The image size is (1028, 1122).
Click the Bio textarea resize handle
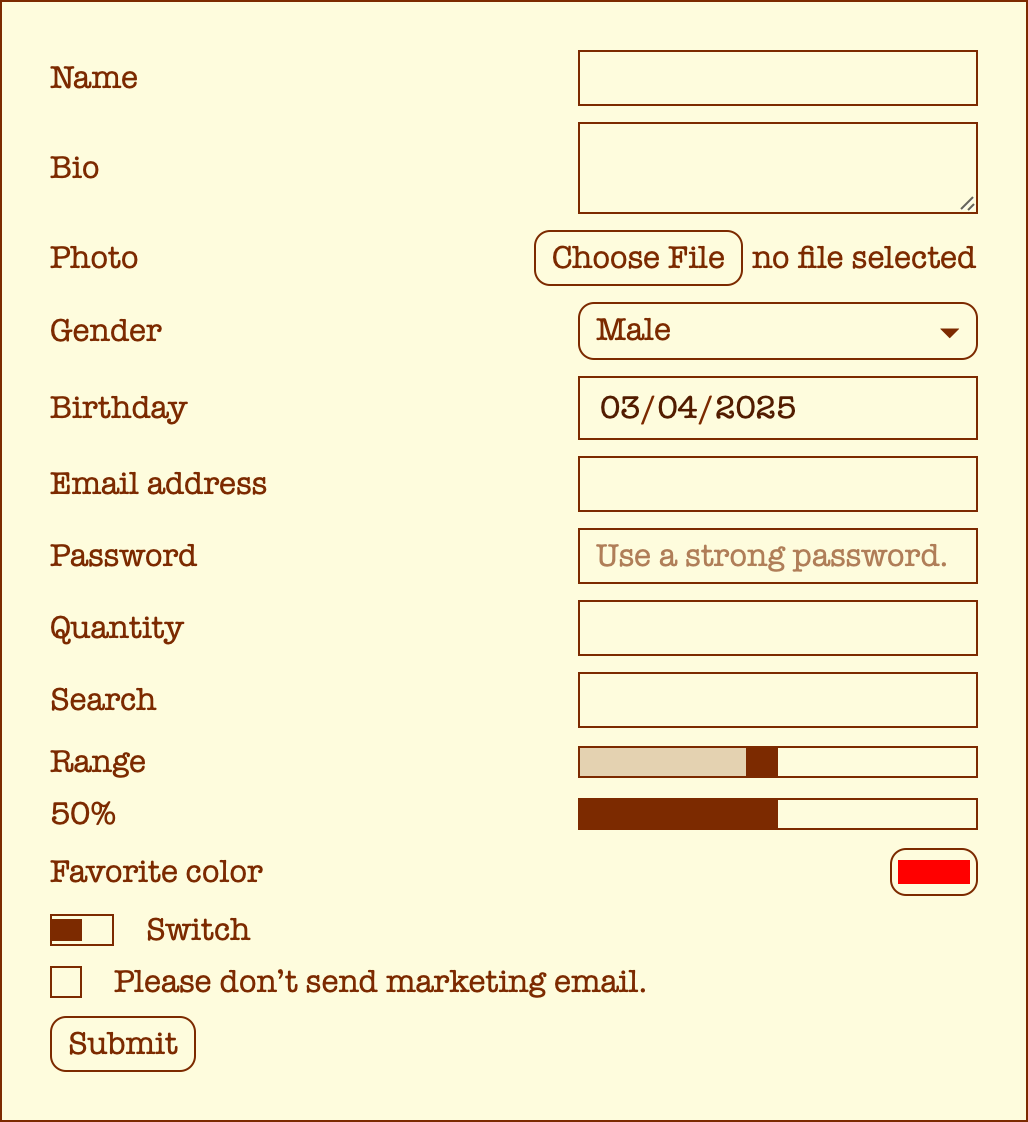pyautogui.click(x=968, y=205)
